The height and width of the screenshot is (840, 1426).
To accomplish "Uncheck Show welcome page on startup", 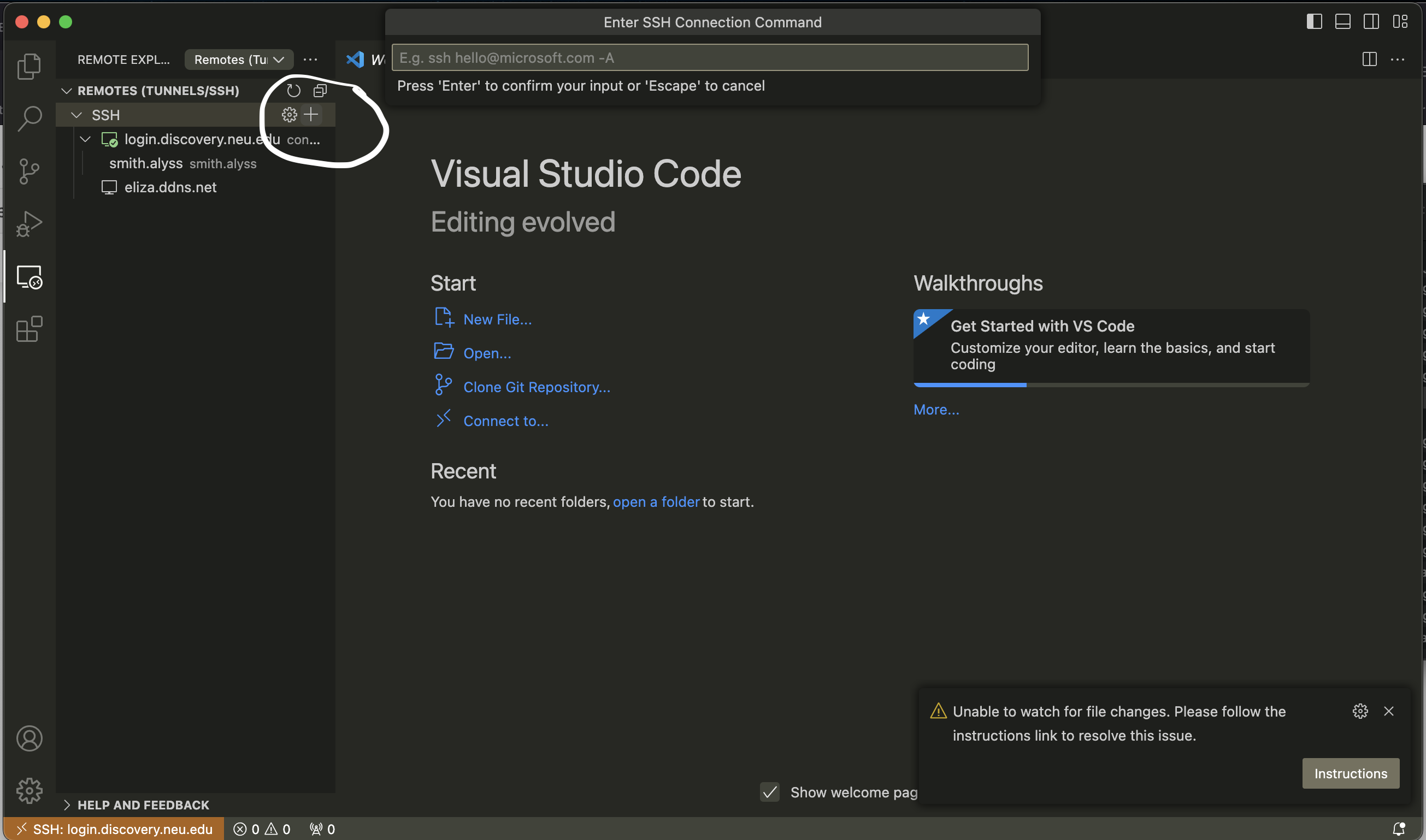I will (x=770, y=792).
